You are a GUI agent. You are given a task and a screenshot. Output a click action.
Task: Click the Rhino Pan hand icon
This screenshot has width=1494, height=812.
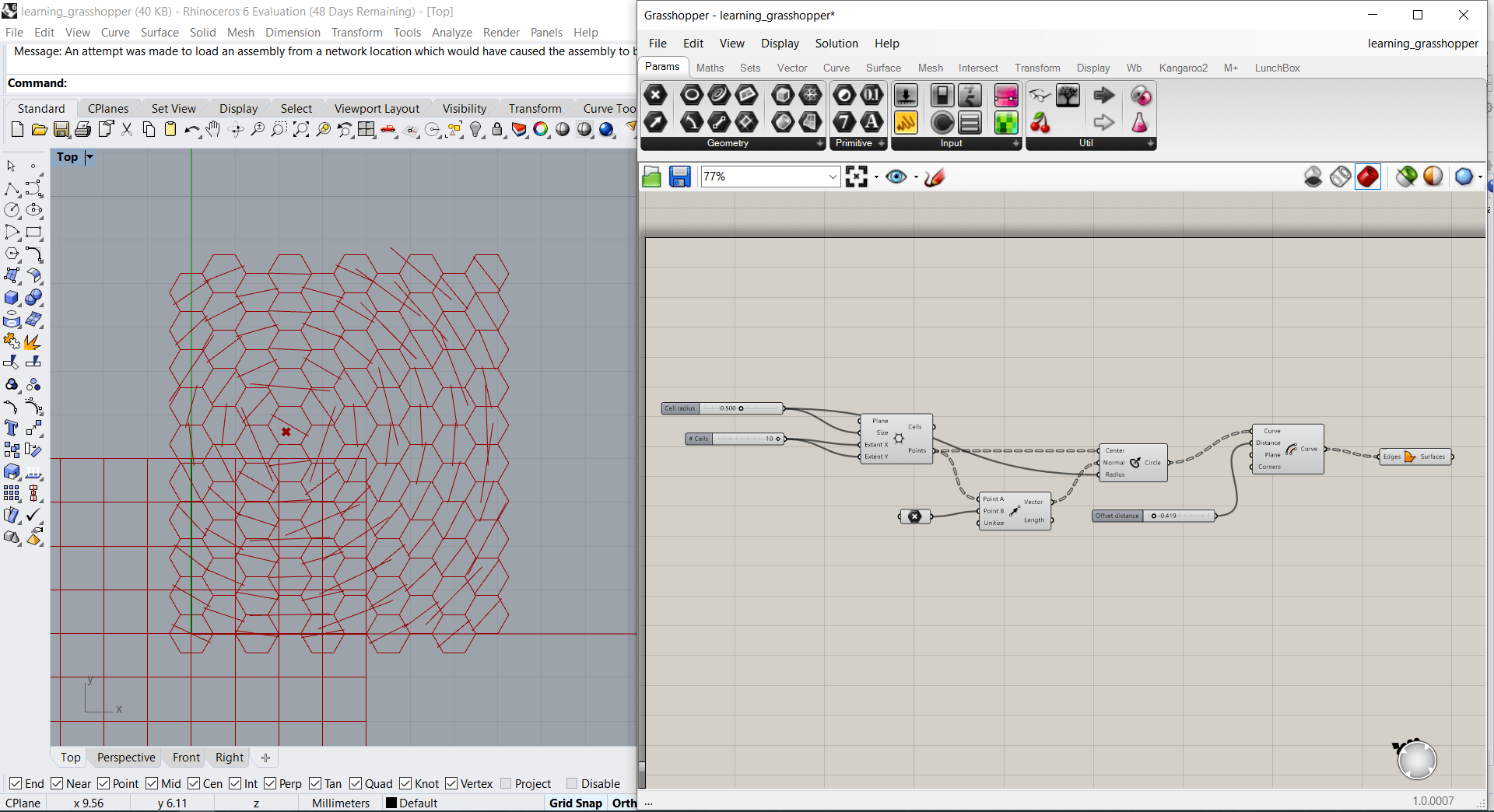point(213,130)
